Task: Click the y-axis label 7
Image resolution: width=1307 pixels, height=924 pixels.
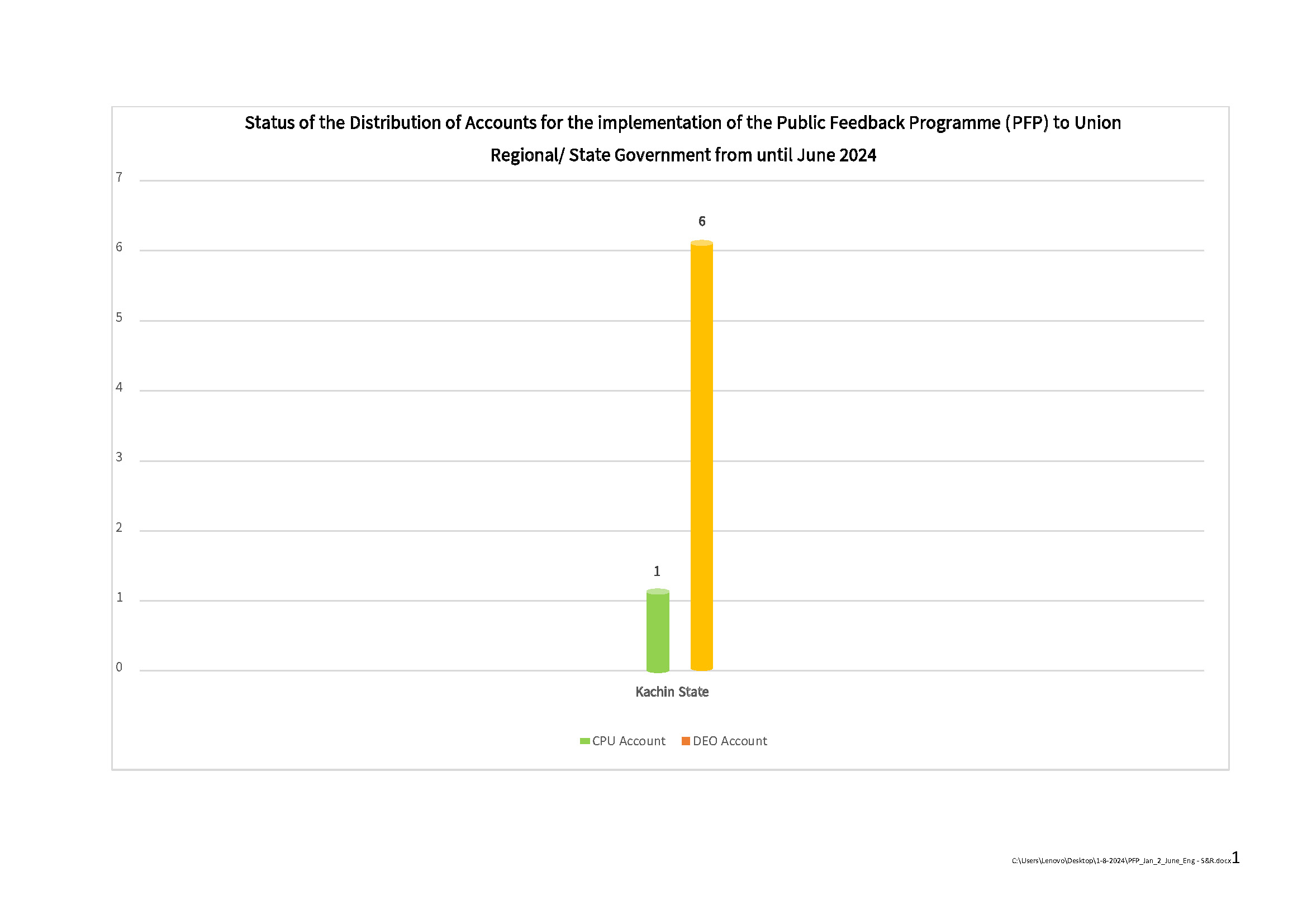Action: pyautogui.click(x=119, y=177)
